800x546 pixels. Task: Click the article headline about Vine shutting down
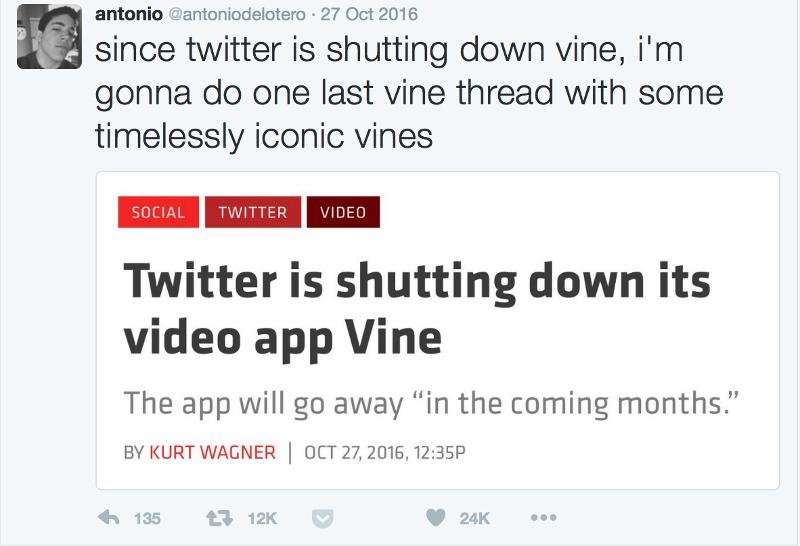(417, 309)
